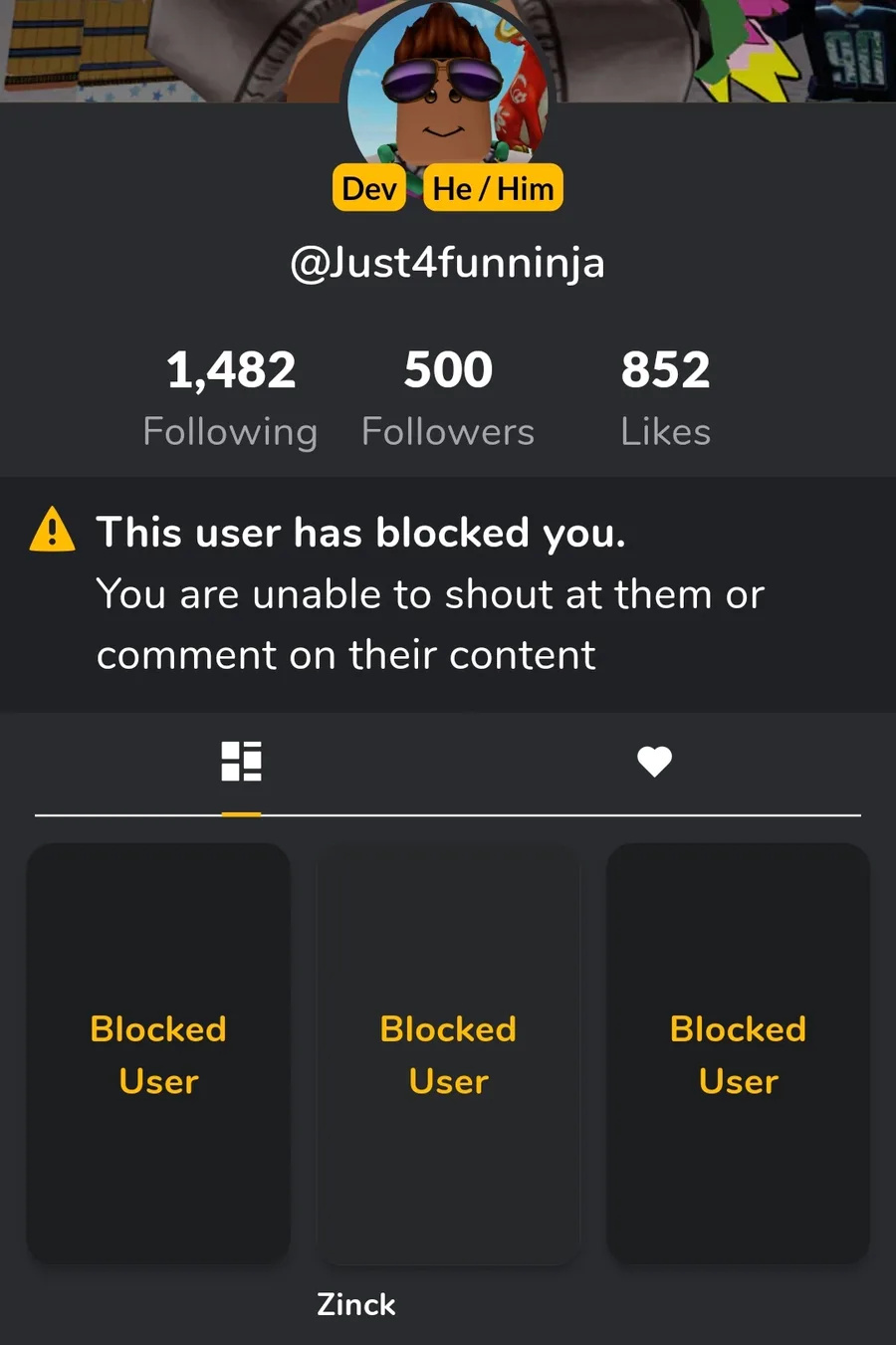Viewport: 896px width, 1345px height.
Task: Open the leftmost Blocked User card
Action: point(158,1054)
